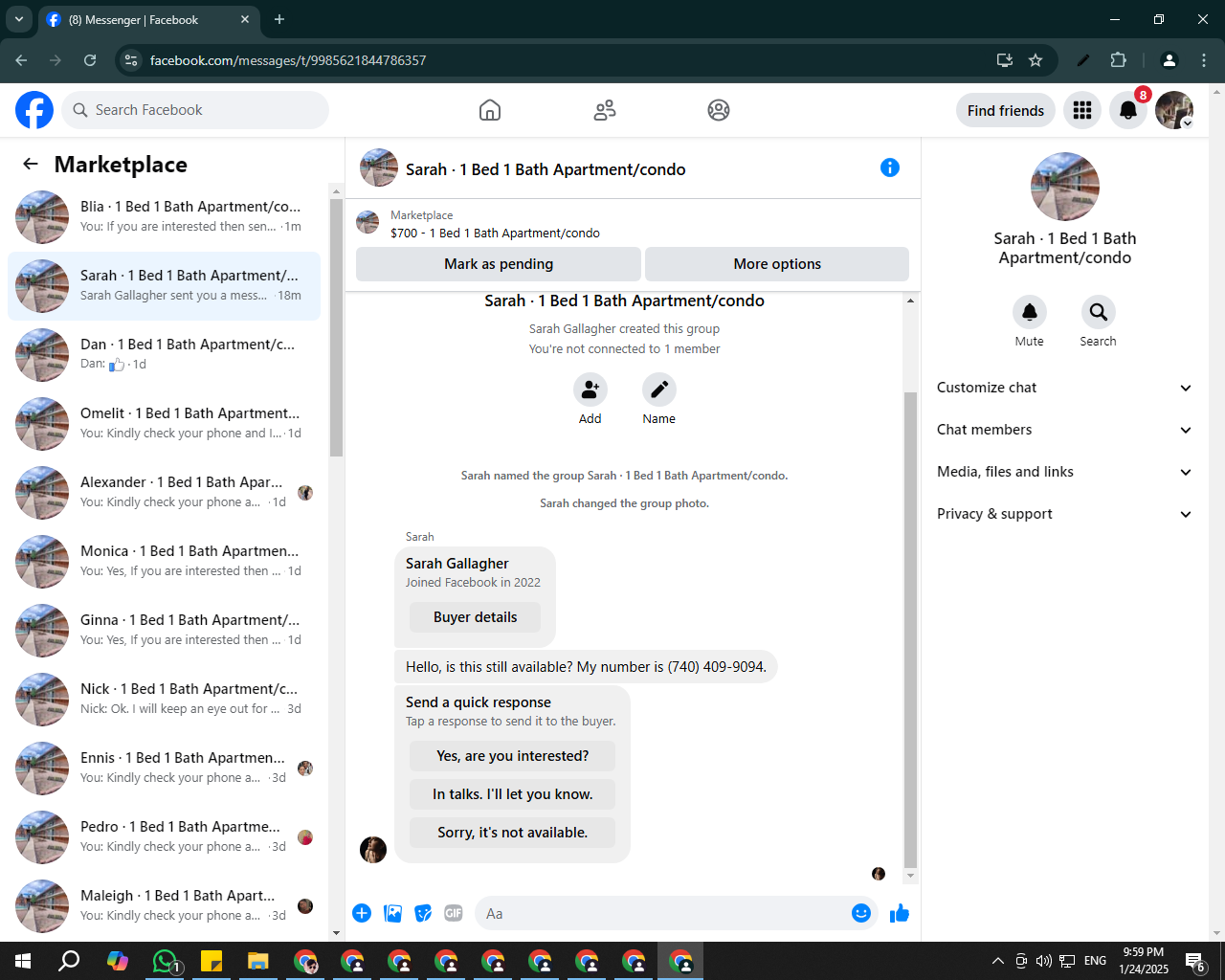The height and width of the screenshot is (980, 1225).
Task: Open account profile picture menu
Action: [x=1174, y=110]
